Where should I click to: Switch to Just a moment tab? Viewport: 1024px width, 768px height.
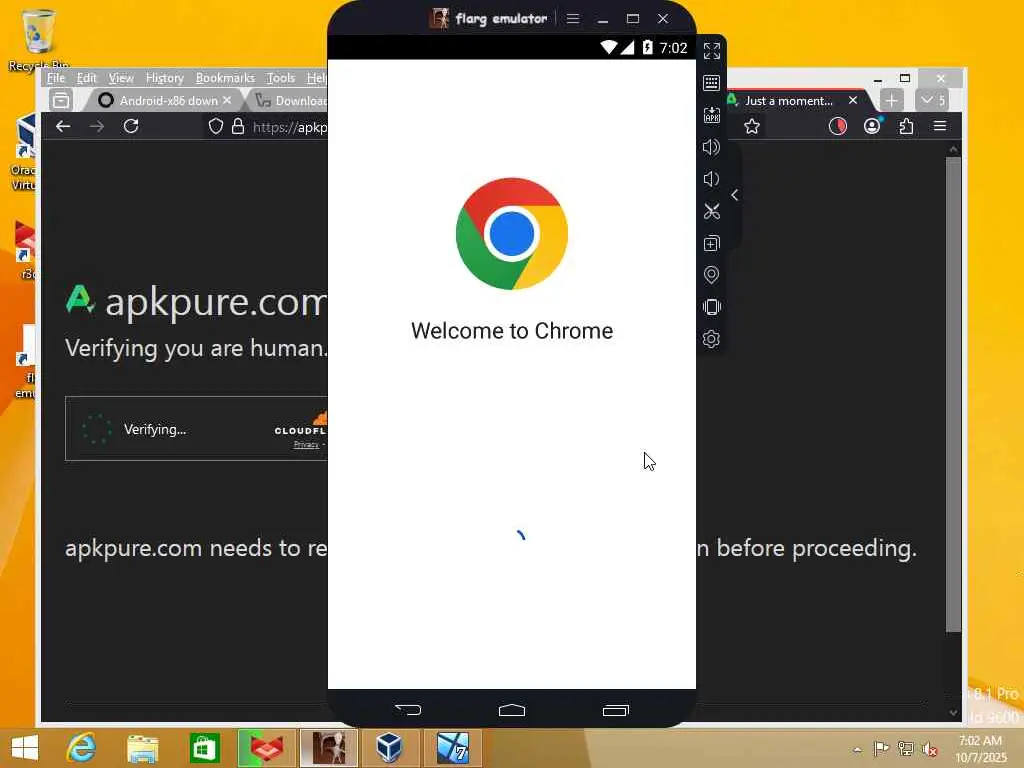click(x=789, y=101)
